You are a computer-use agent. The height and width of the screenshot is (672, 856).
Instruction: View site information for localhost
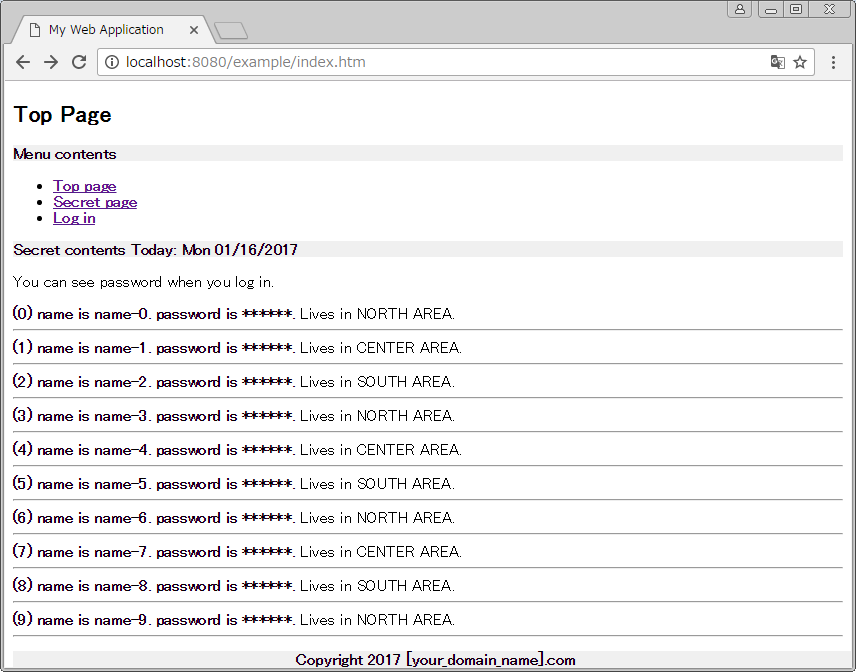111,62
